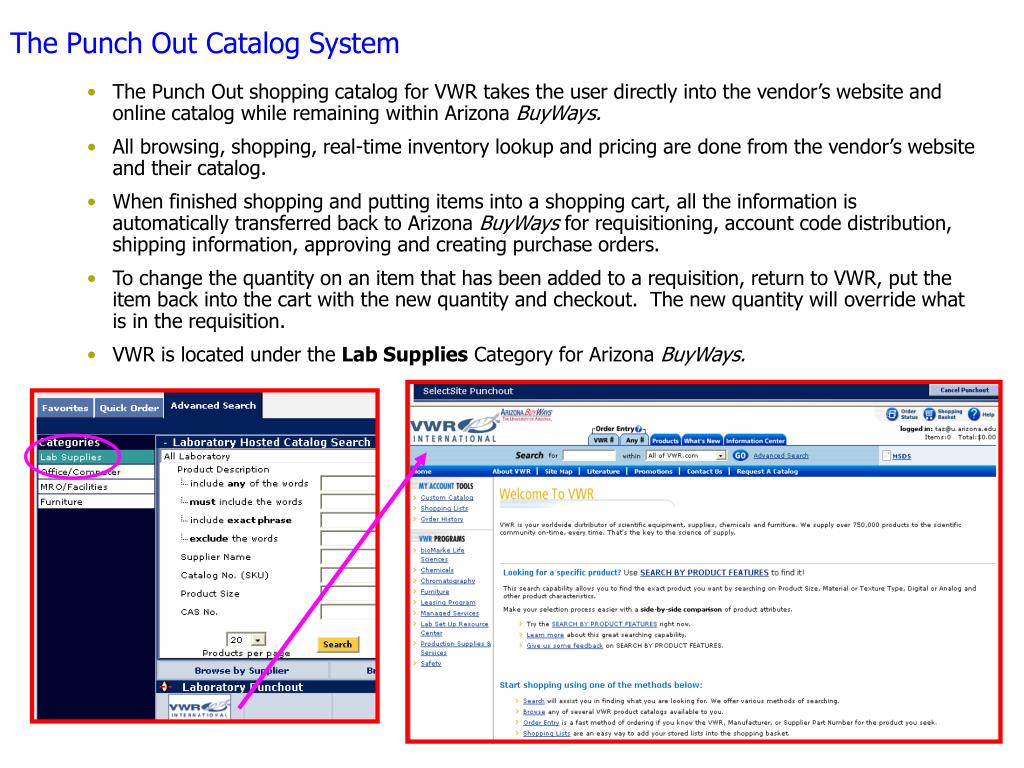The height and width of the screenshot is (768, 1024).
Task: Open the Chromatography link
Action: click(447, 581)
